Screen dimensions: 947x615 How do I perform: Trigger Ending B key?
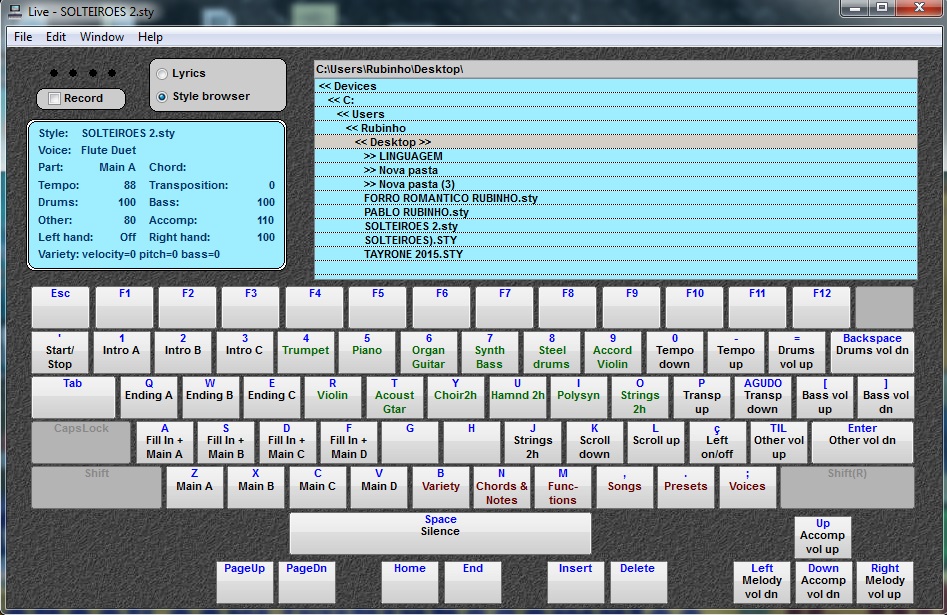pos(210,397)
